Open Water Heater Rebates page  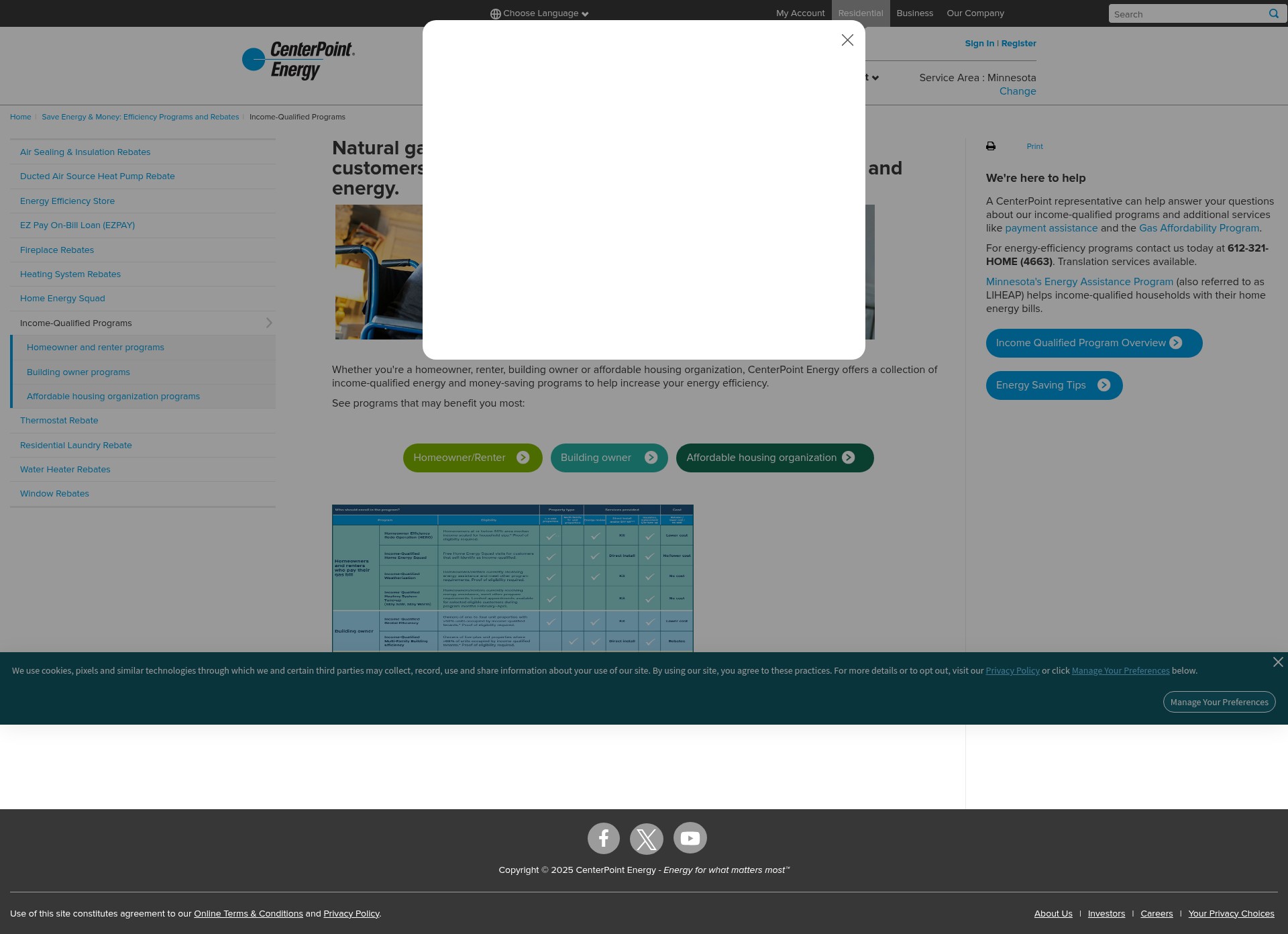pos(65,470)
